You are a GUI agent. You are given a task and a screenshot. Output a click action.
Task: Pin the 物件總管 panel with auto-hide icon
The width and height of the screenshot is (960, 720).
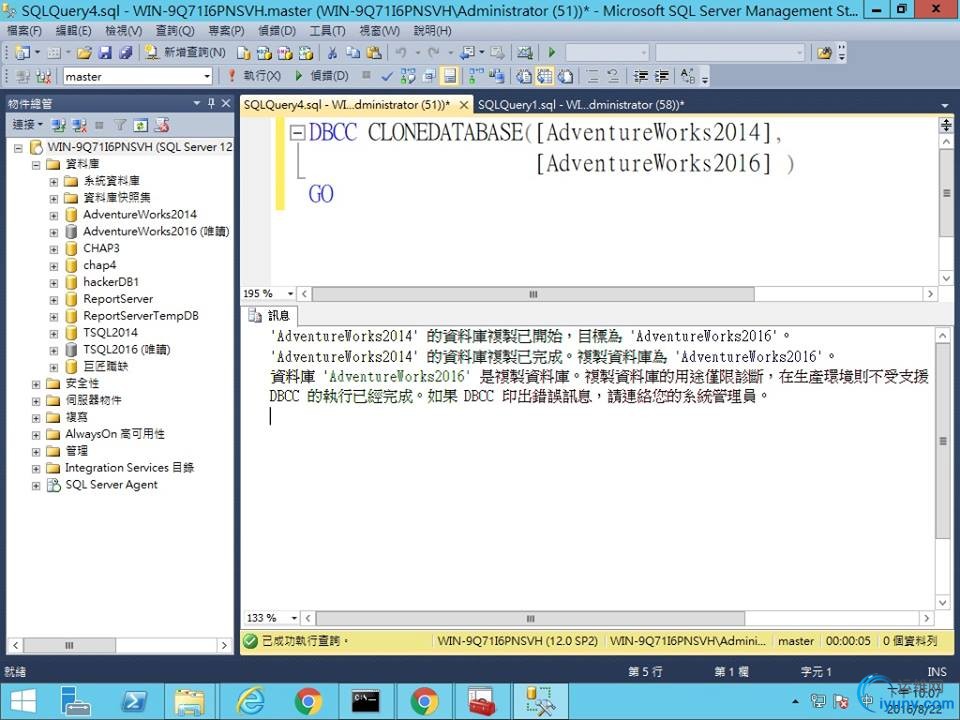tap(211, 103)
